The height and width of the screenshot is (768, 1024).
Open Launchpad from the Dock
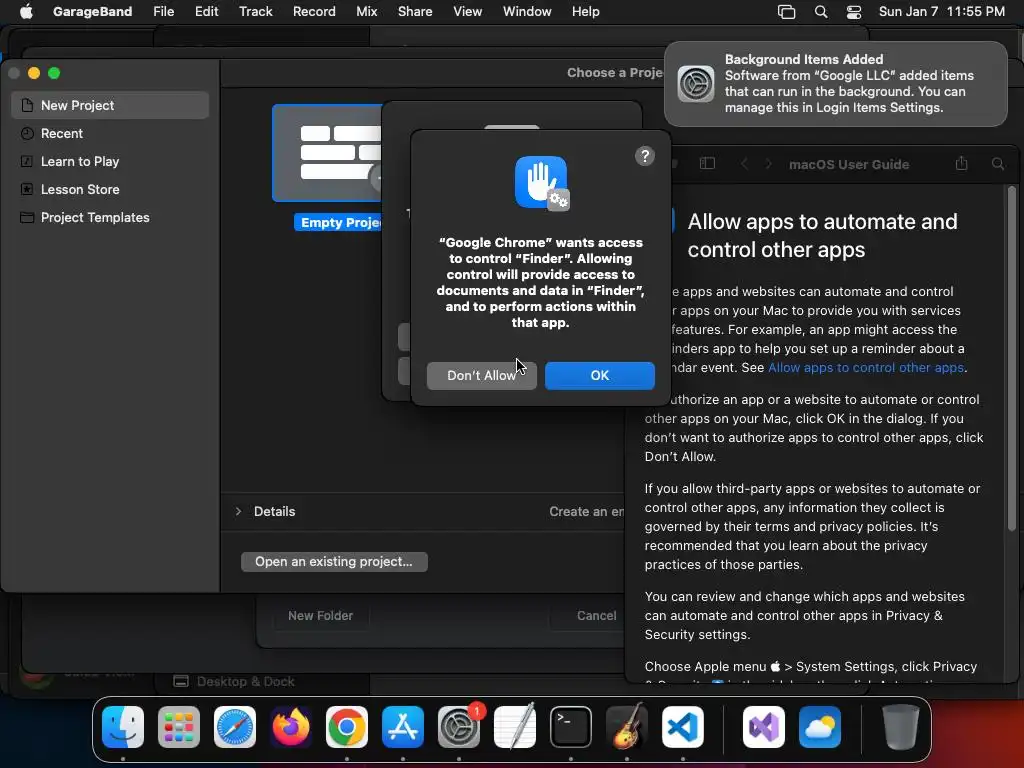[x=179, y=727]
